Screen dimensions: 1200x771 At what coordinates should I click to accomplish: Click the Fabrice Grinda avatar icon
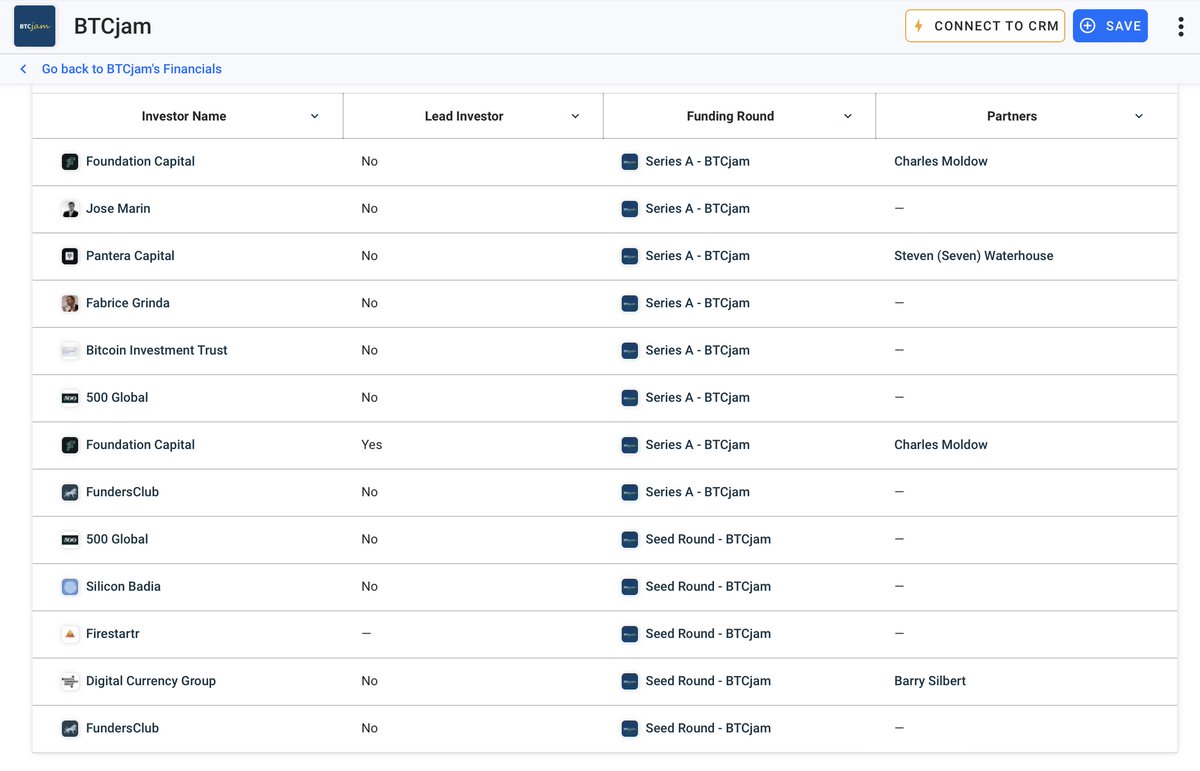[70, 303]
